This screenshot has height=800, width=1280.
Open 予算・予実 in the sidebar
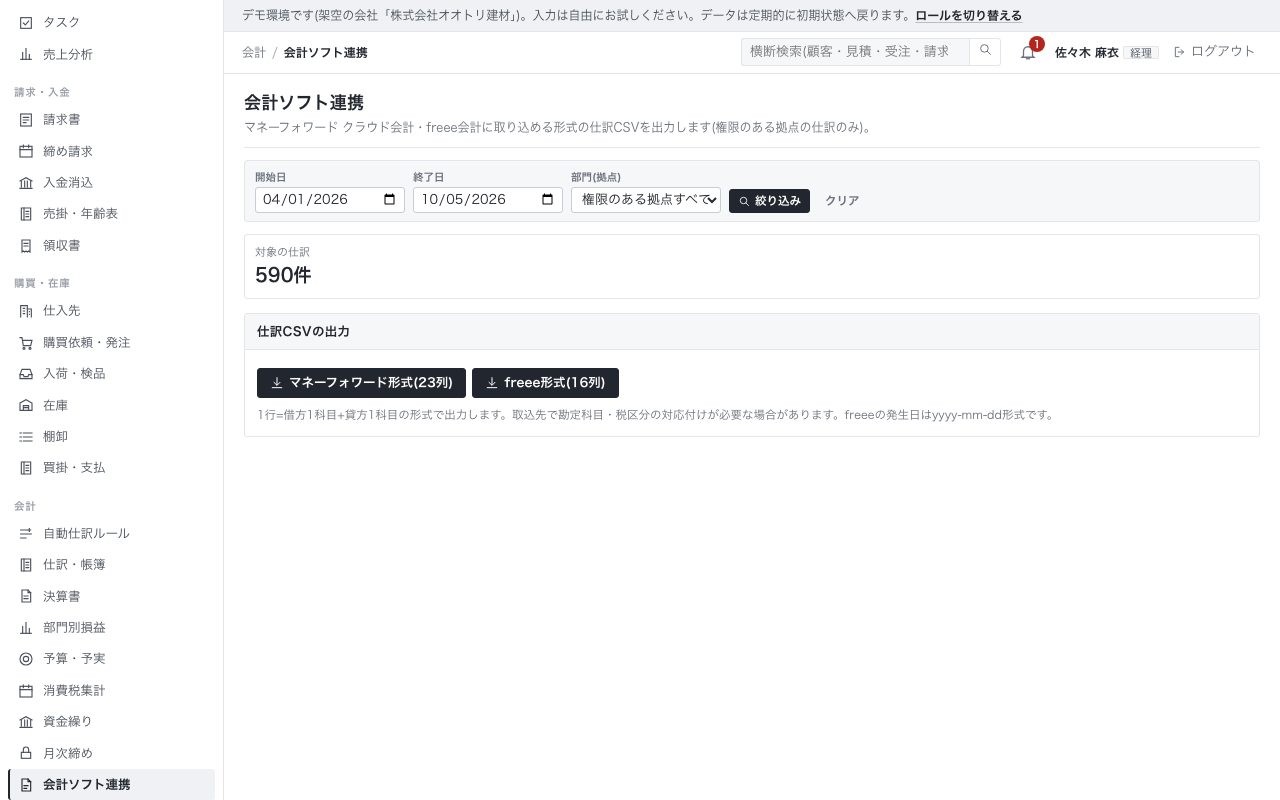(x=111, y=659)
